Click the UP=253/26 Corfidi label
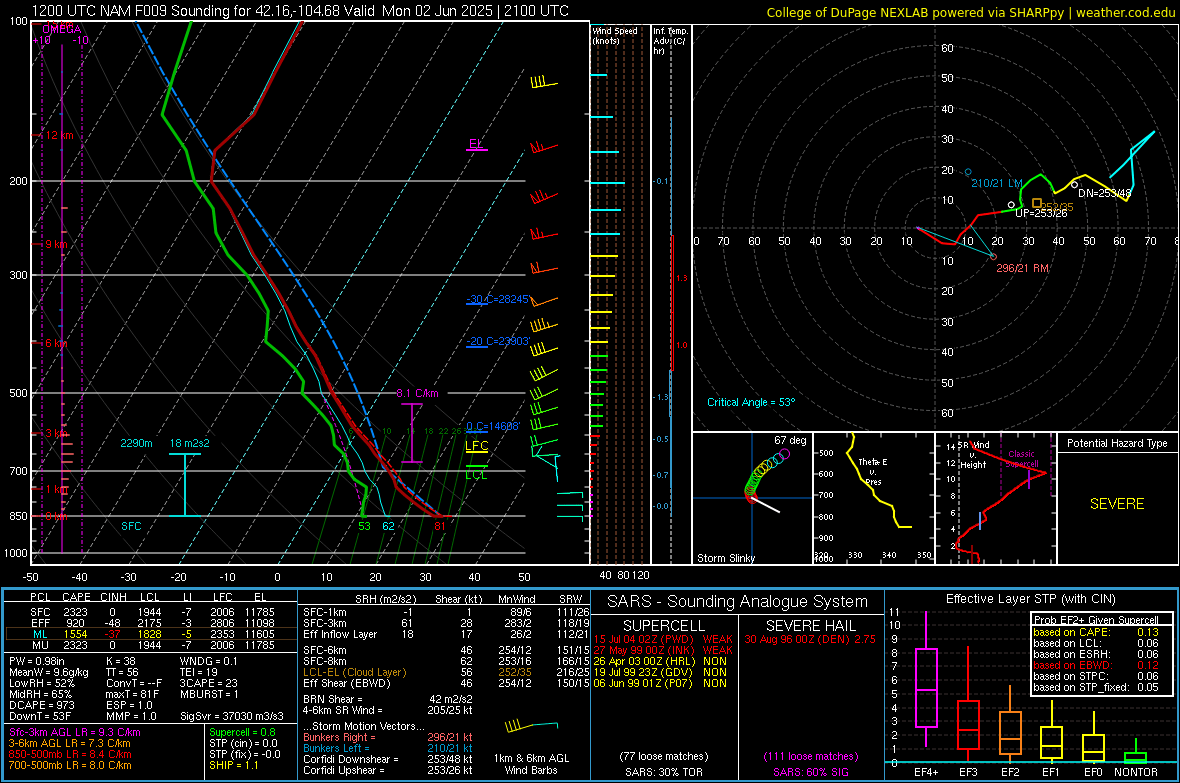The width and height of the screenshot is (1180, 783). pos(1042,213)
